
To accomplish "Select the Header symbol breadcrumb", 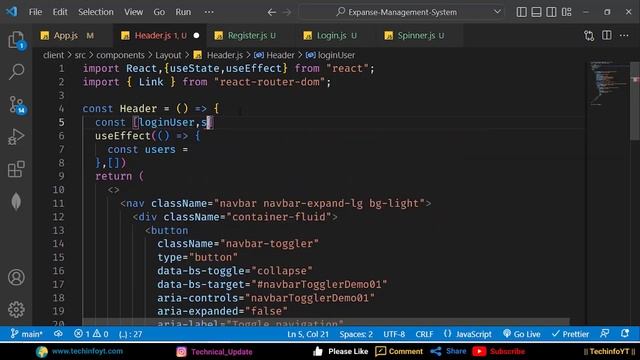I will coord(274,55).
